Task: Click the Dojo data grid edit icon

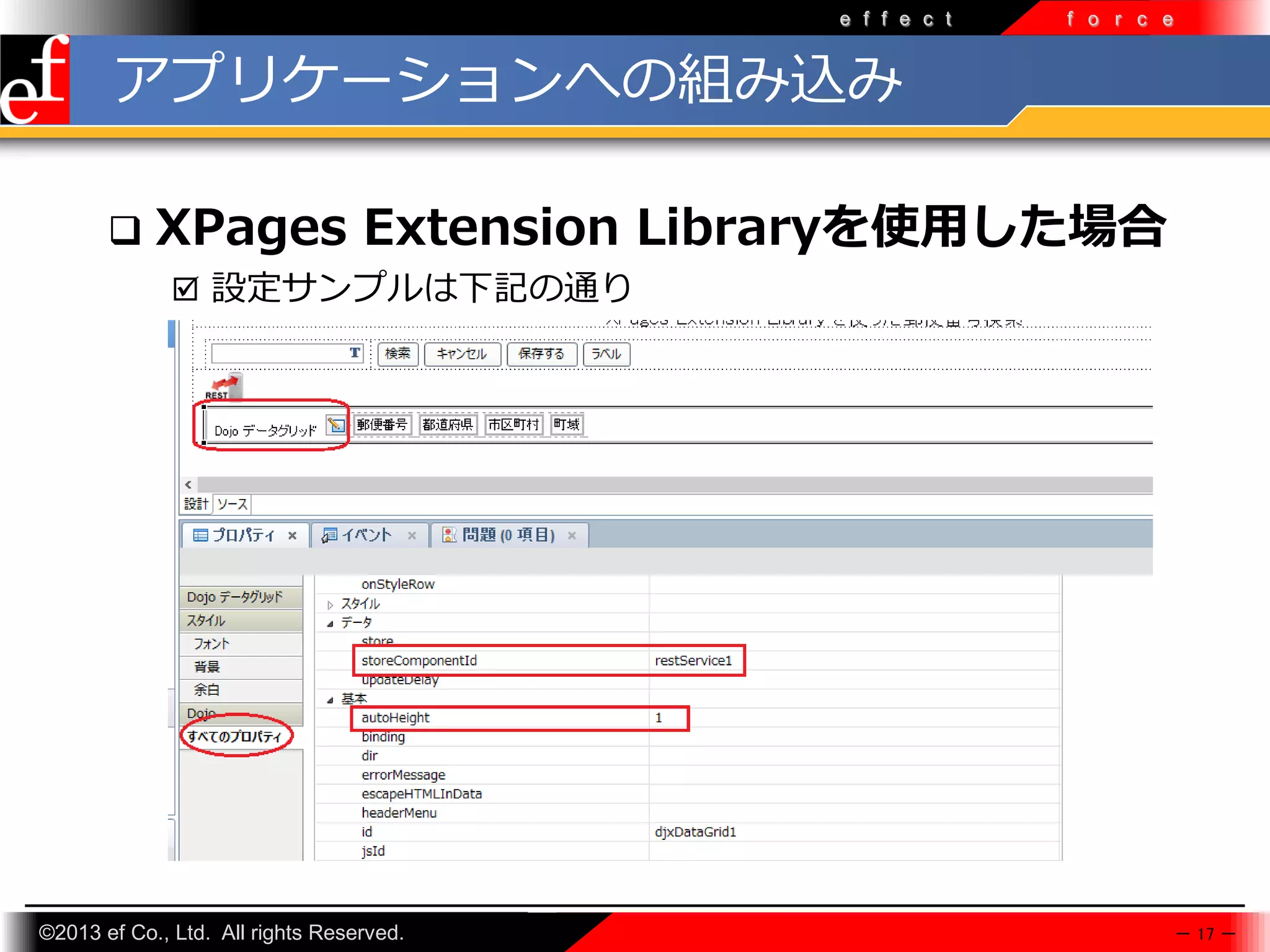Action: click(x=335, y=425)
